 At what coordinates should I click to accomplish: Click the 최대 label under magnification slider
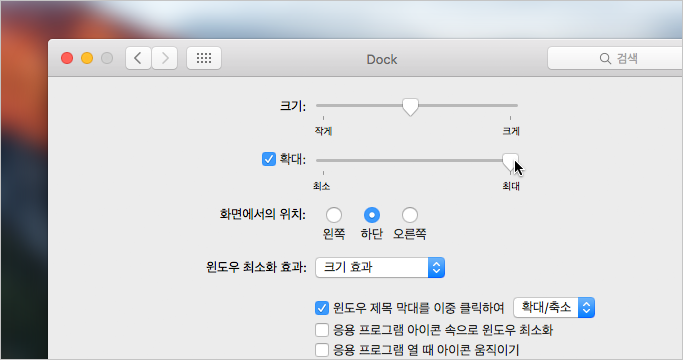click(511, 186)
